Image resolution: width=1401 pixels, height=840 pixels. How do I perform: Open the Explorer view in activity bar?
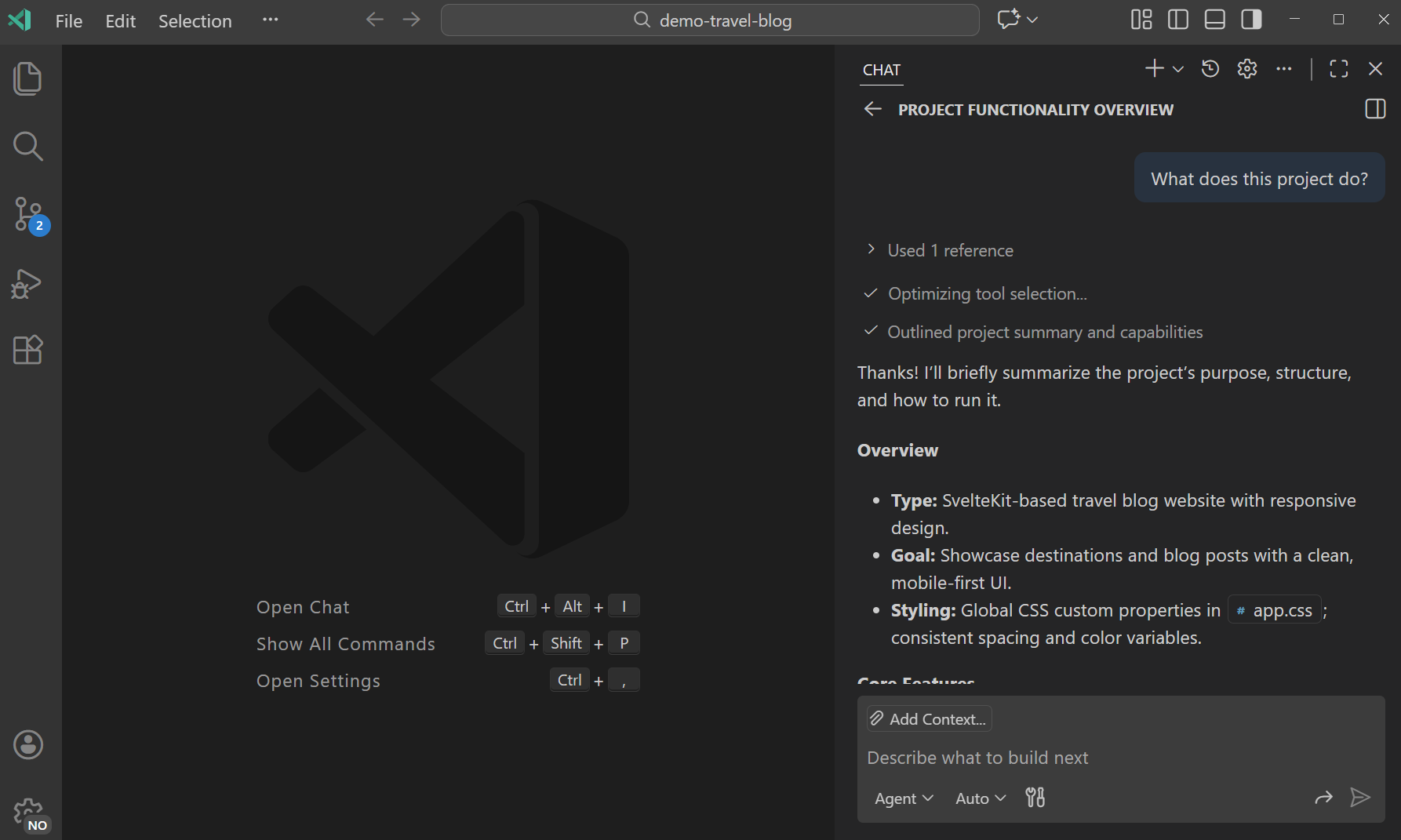point(28,78)
